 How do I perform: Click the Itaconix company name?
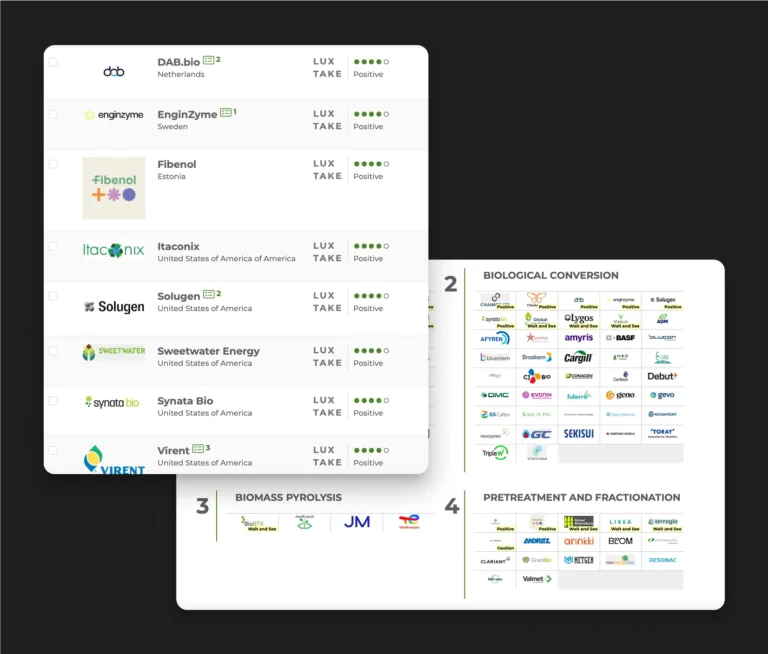click(178, 246)
